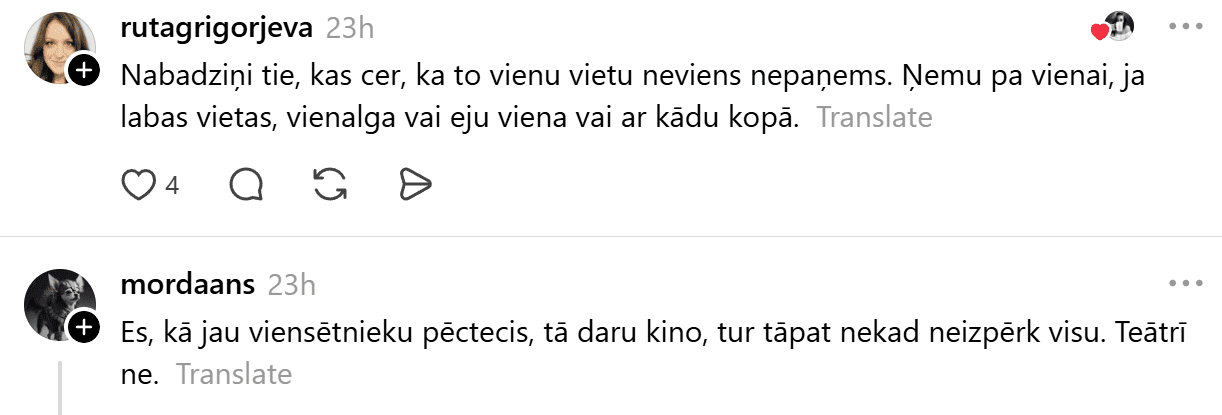
Task: View the like count showing 4
Action: 172,185
